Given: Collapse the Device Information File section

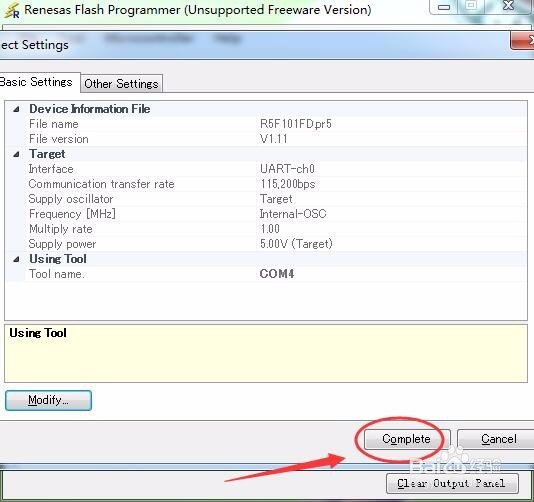Looking at the screenshot, I should [16, 109].
